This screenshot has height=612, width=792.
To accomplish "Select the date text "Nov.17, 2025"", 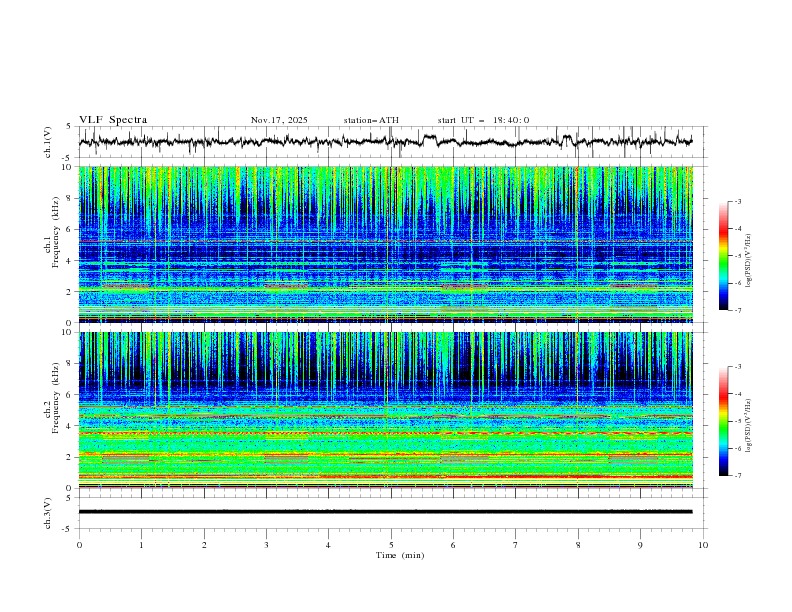I will (279, 120).
